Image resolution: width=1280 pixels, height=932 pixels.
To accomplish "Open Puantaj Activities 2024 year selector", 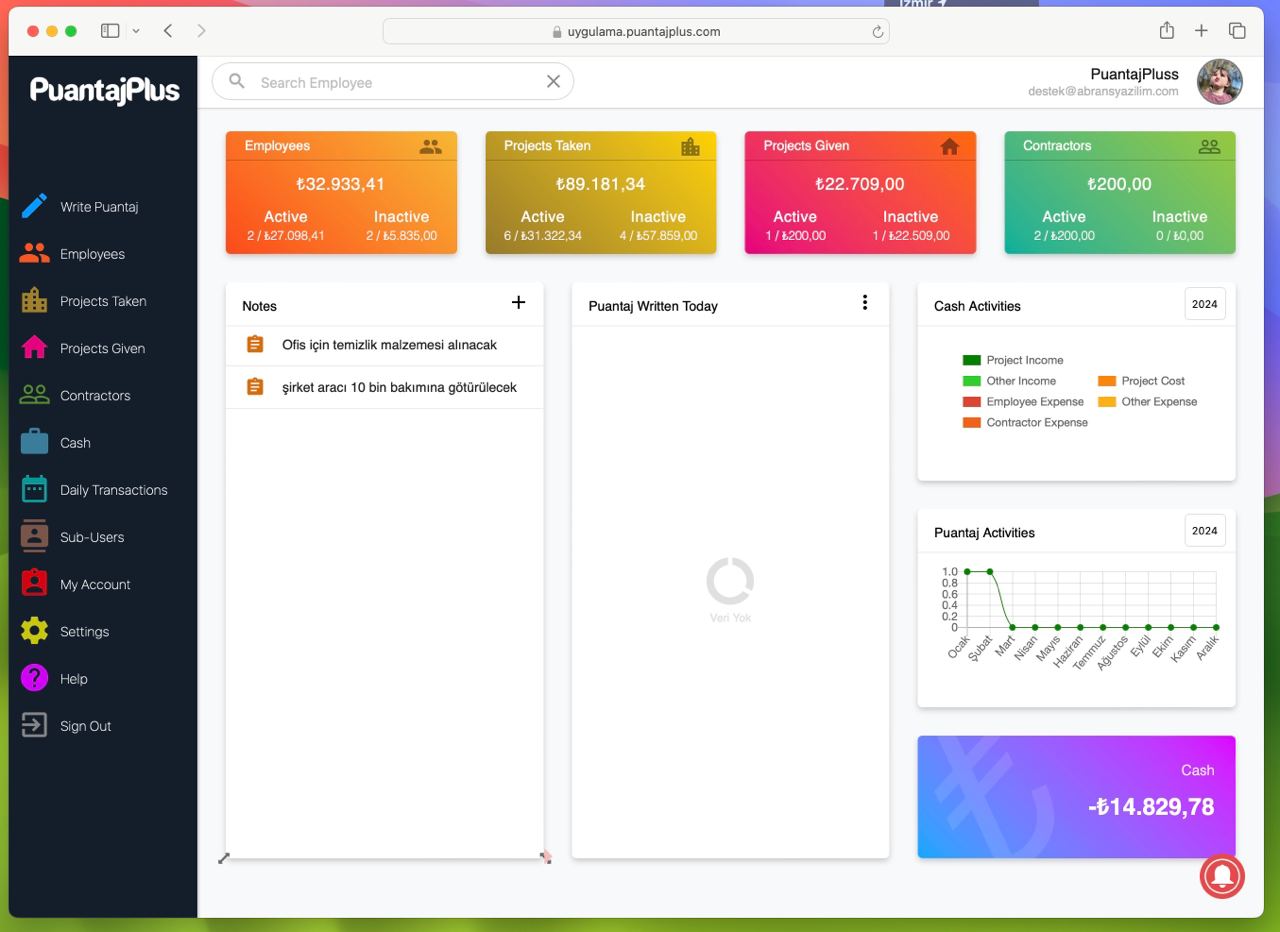I will [x=1205, y=530].
